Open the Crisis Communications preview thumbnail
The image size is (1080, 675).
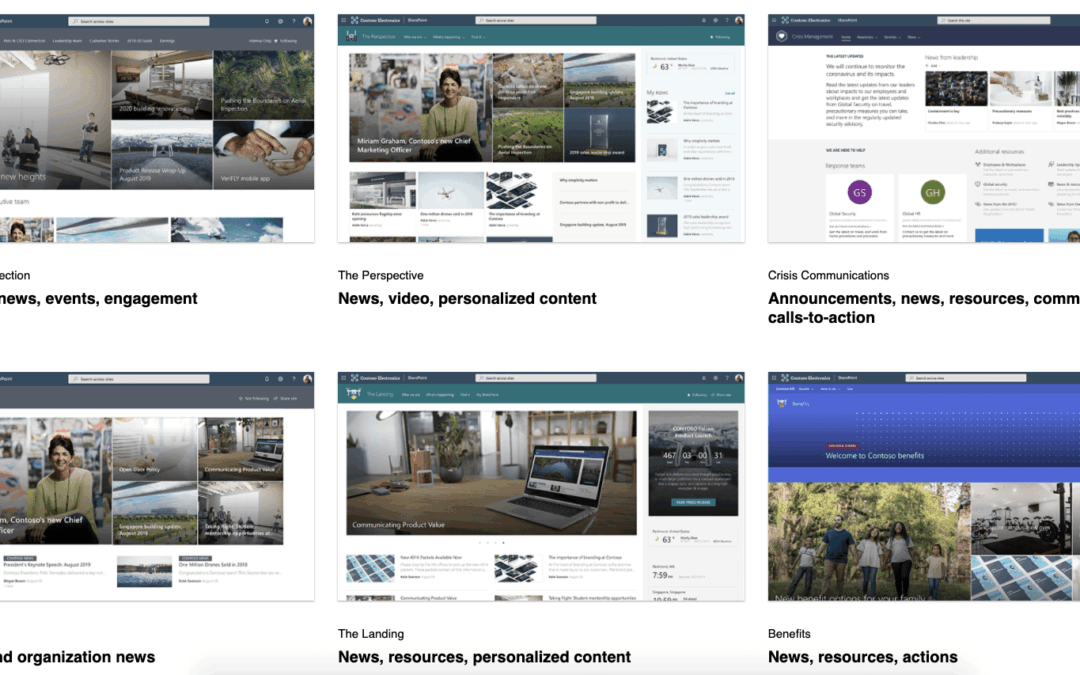(x=924, y=128)
